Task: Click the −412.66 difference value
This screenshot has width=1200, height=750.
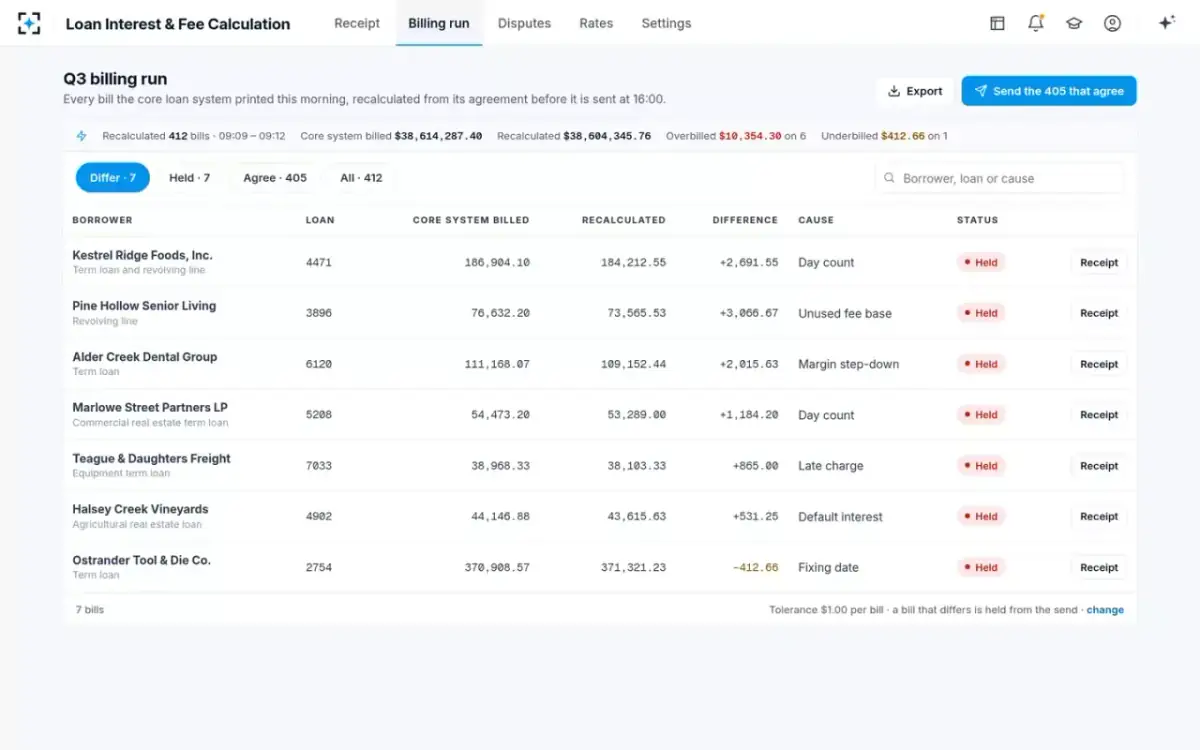Action: click(755, 568)
